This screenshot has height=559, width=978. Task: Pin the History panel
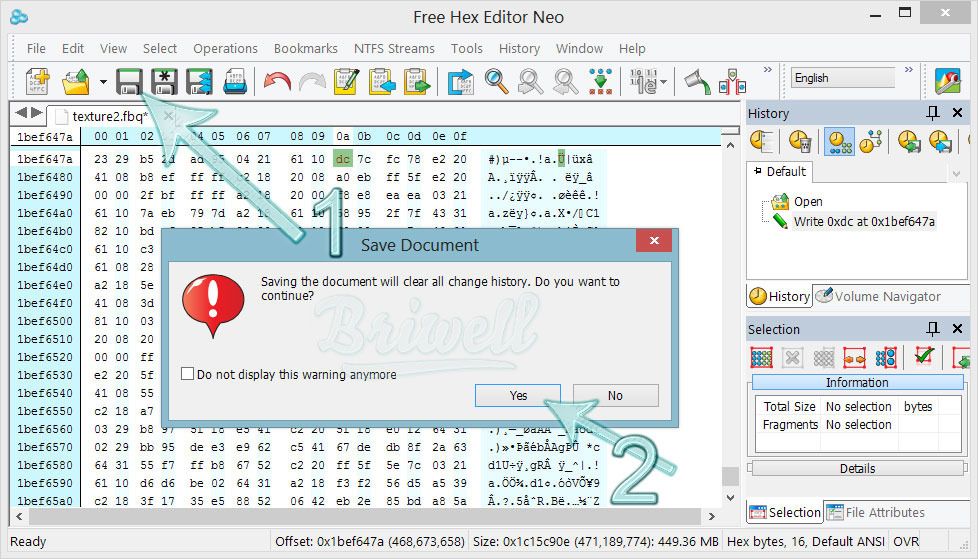[932, 113]
